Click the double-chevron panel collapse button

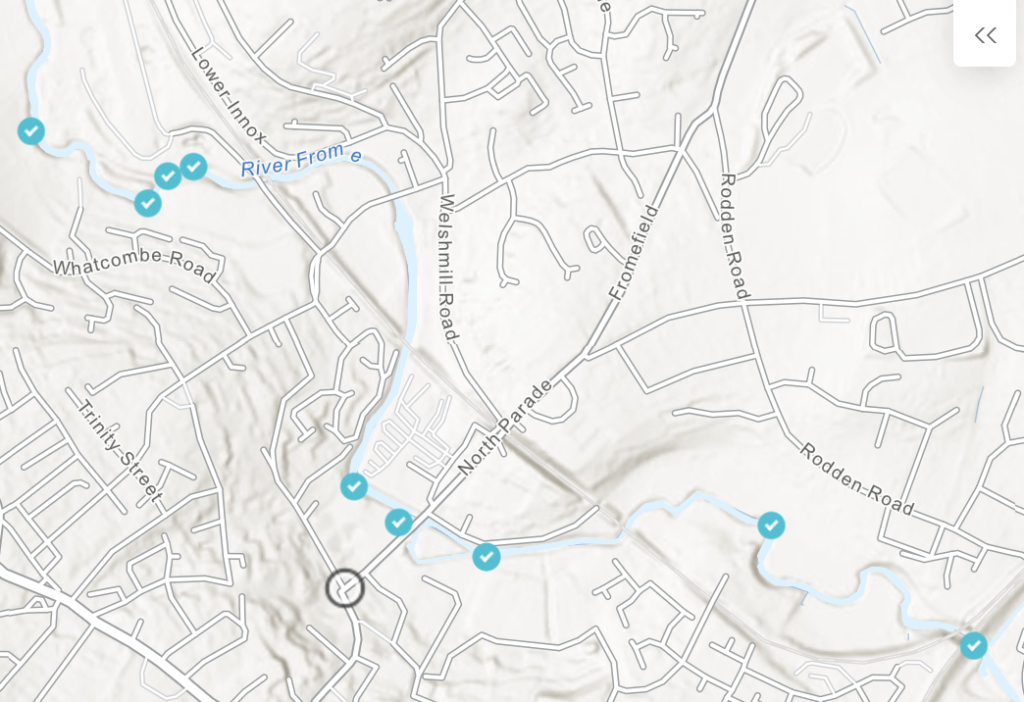pyautogui.click(x=985, y=35)
